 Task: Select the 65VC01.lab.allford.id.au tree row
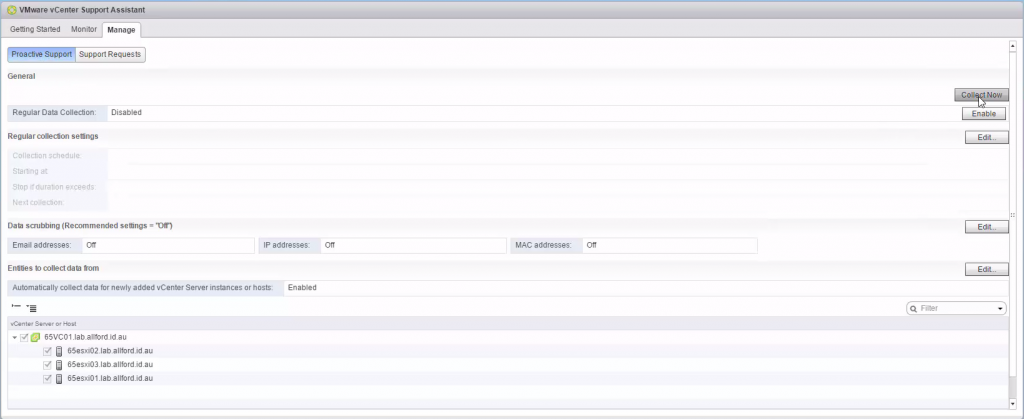coord(507,337)
